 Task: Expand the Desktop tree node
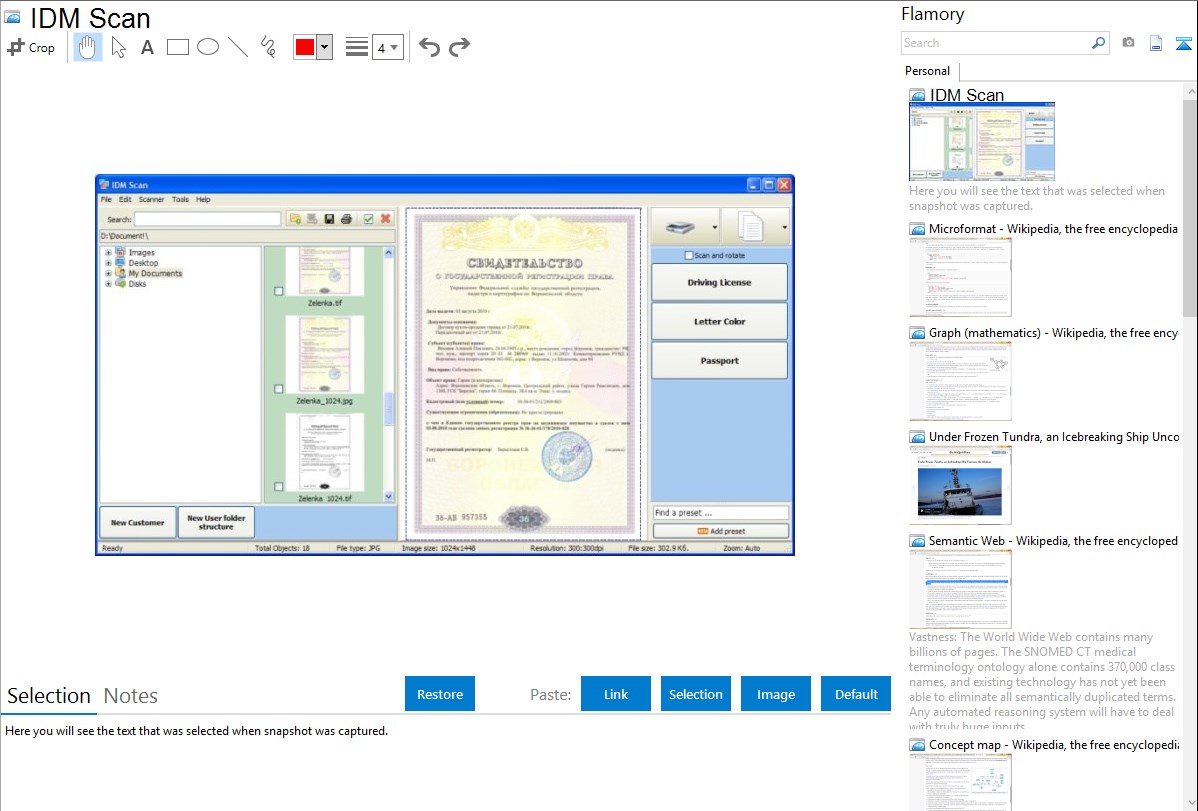108,263
